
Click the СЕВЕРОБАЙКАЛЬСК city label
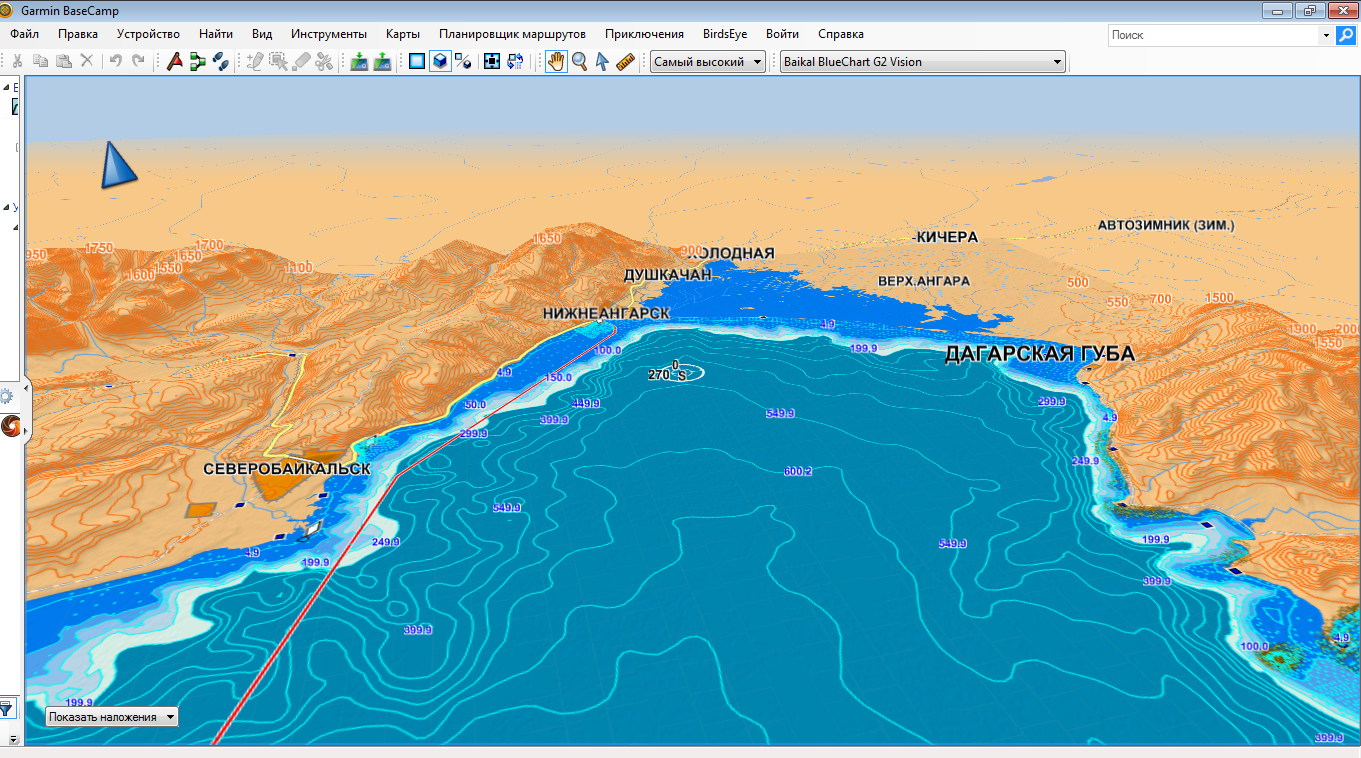click(x=286, y=469)
